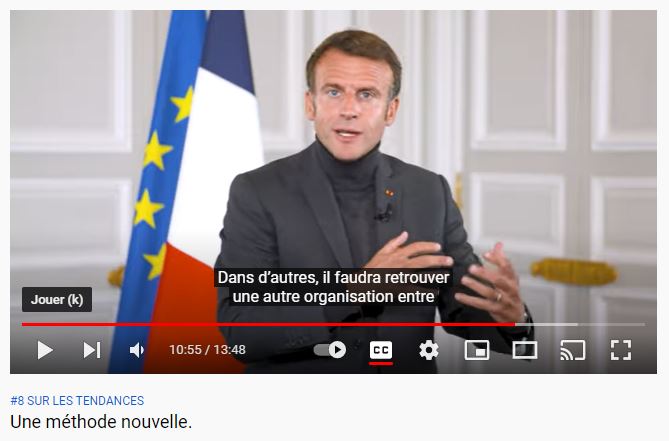Click the video title Une méthode nouvelle

click(101, 422)
